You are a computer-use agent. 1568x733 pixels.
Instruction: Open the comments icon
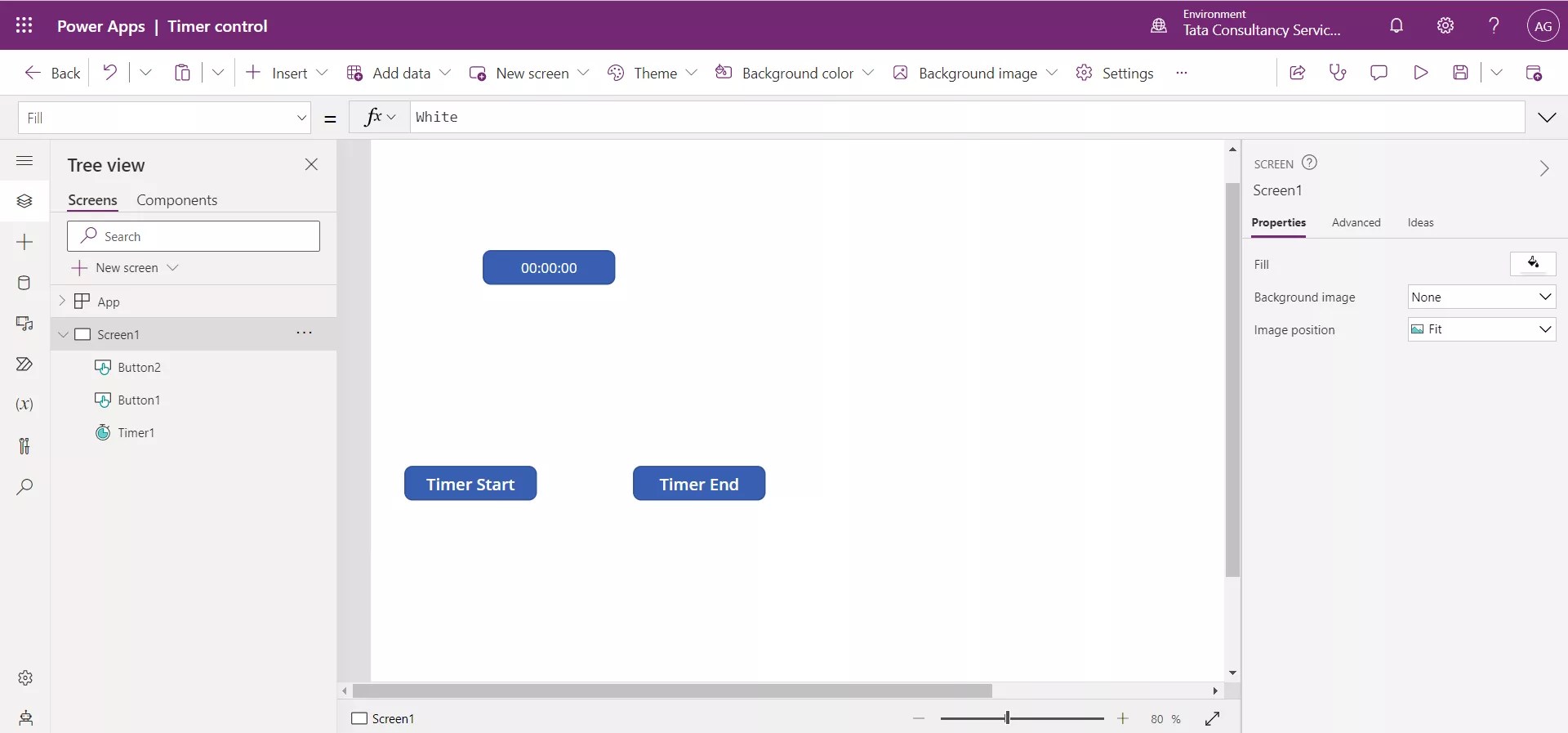[x=1379, y=73]
